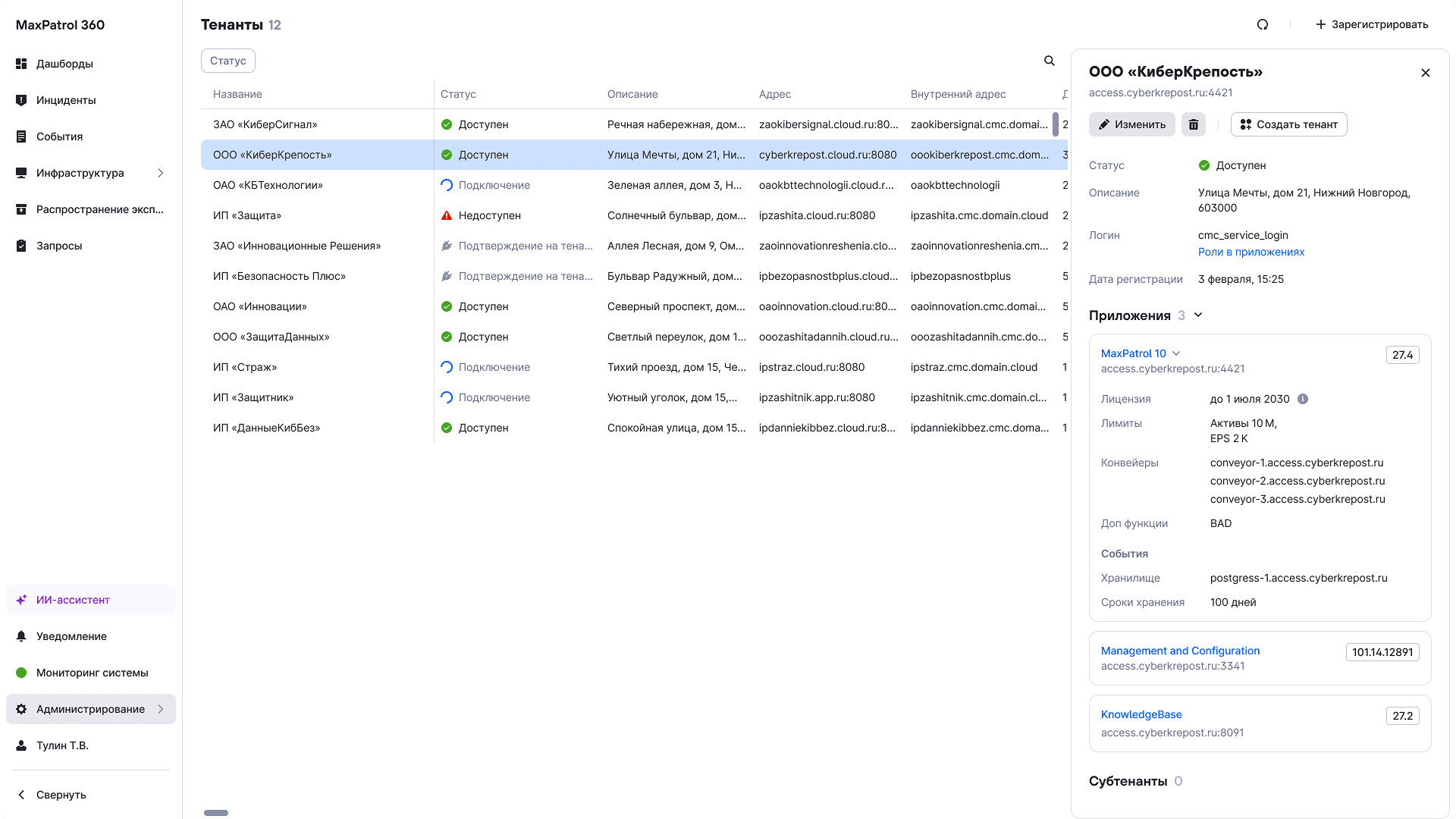Expand the Инфраструктура submenu chevron
Image resolution: width=1456 pixels, height=819 pixels.
[161, 173]
